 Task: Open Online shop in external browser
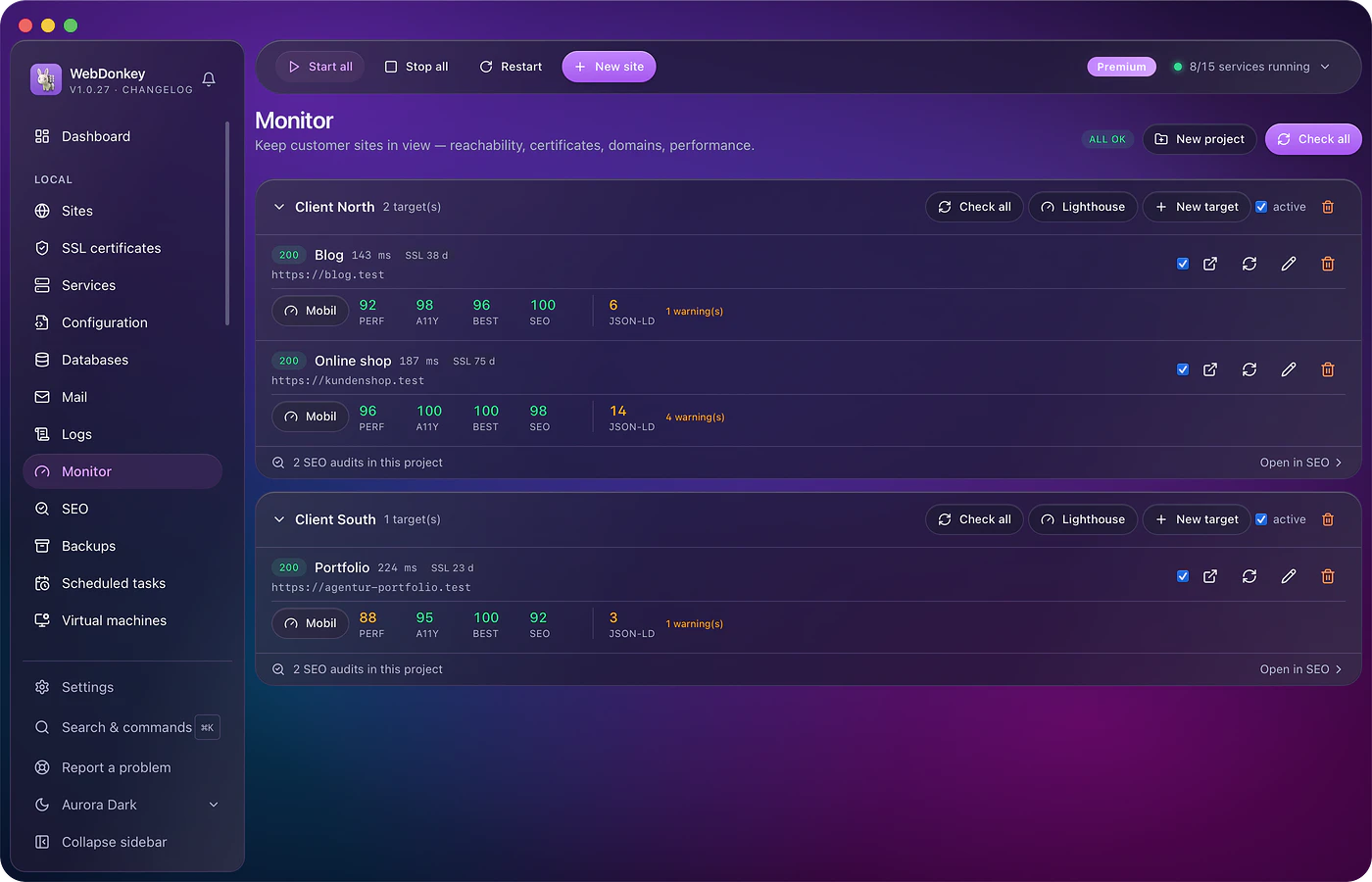[1210, 369]
